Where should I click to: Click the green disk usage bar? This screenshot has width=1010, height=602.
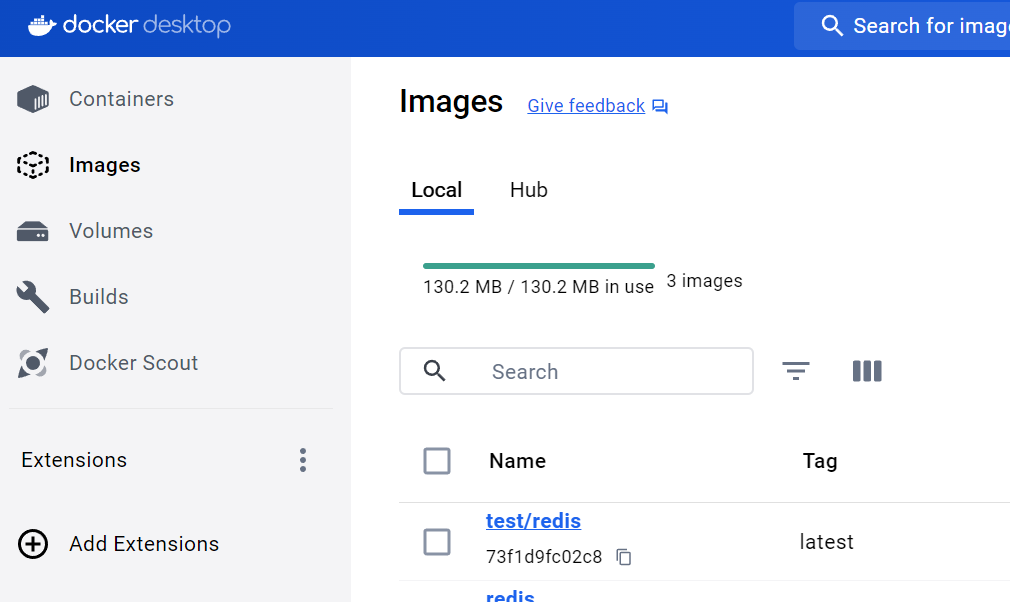[x=539, y=266]
